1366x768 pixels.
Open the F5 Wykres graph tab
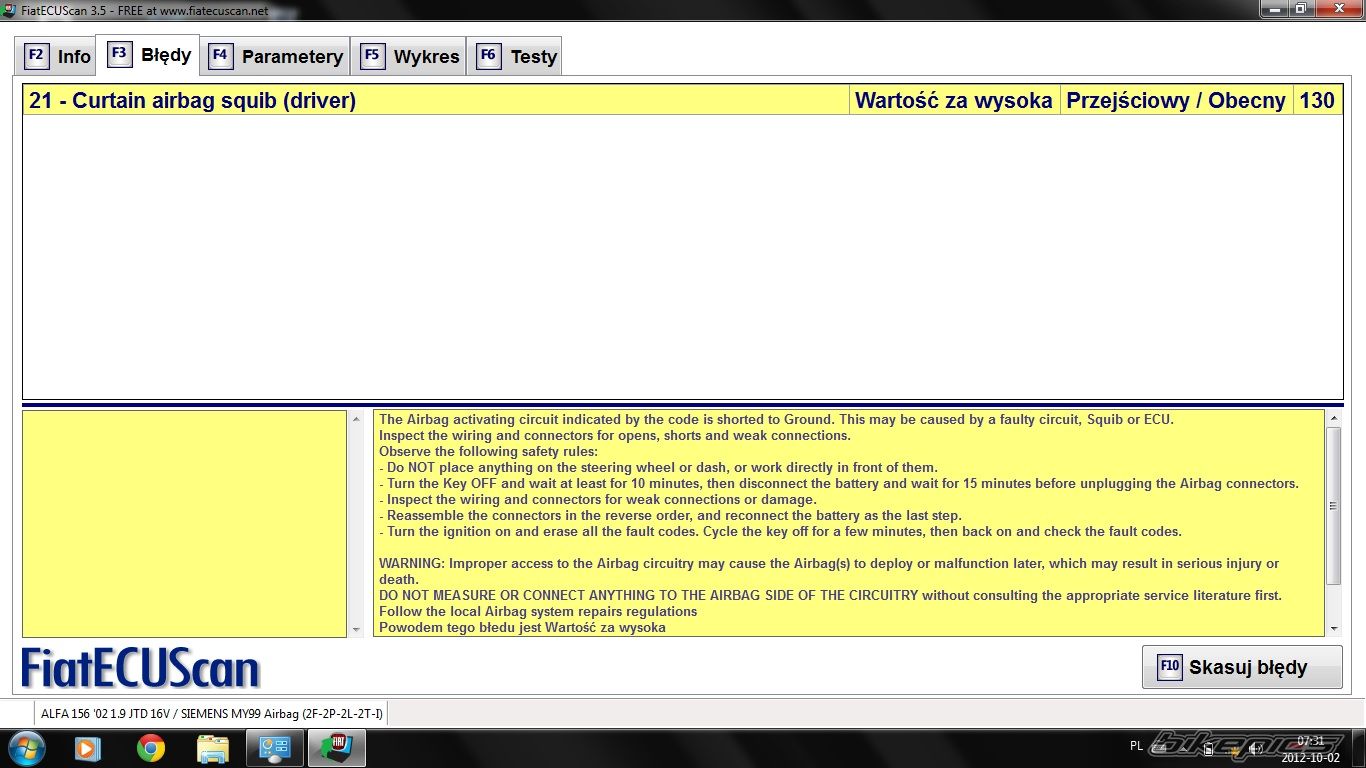coord(412,56)
